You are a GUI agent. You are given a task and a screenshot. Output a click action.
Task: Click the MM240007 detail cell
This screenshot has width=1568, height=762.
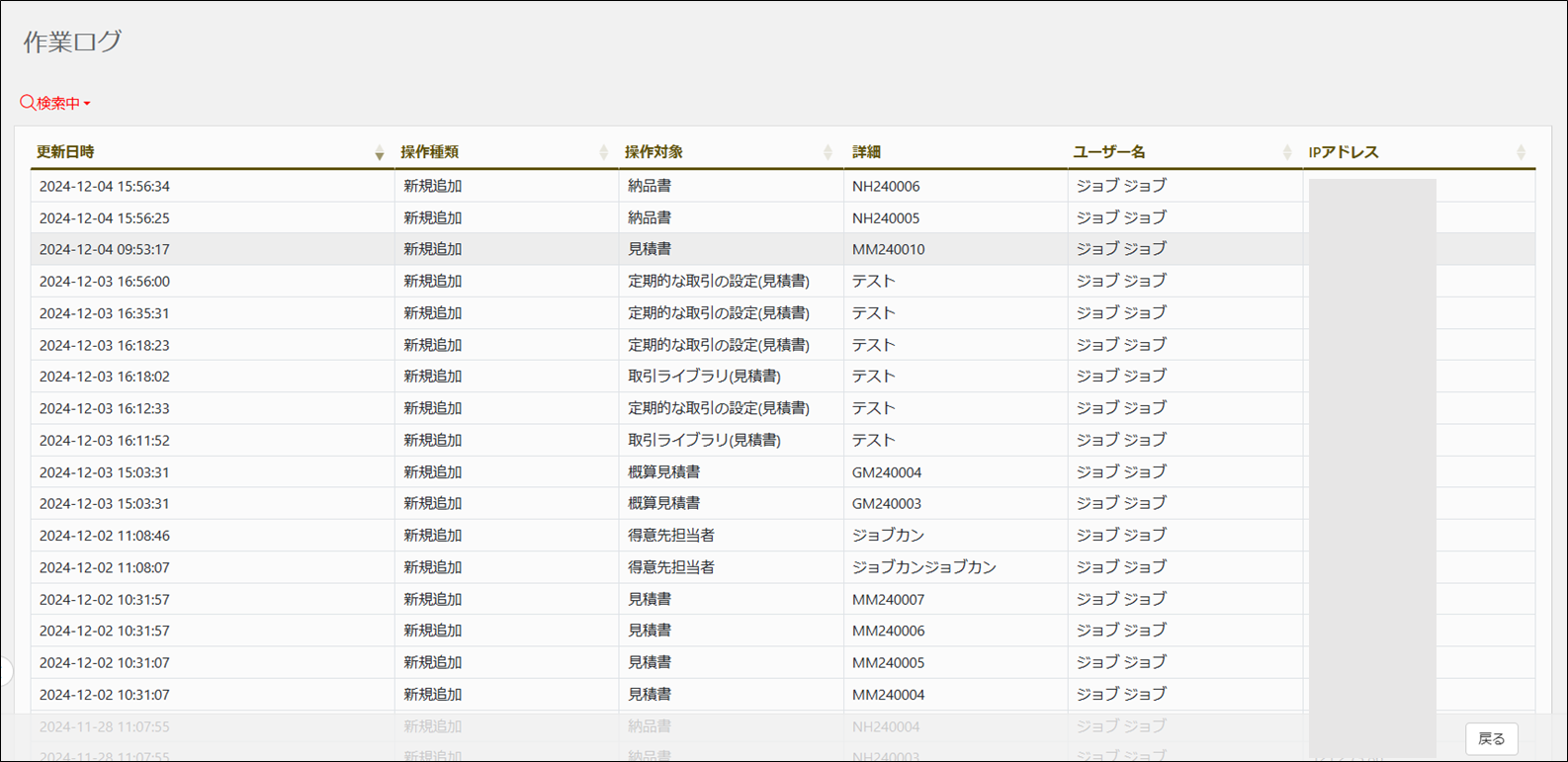888,599
